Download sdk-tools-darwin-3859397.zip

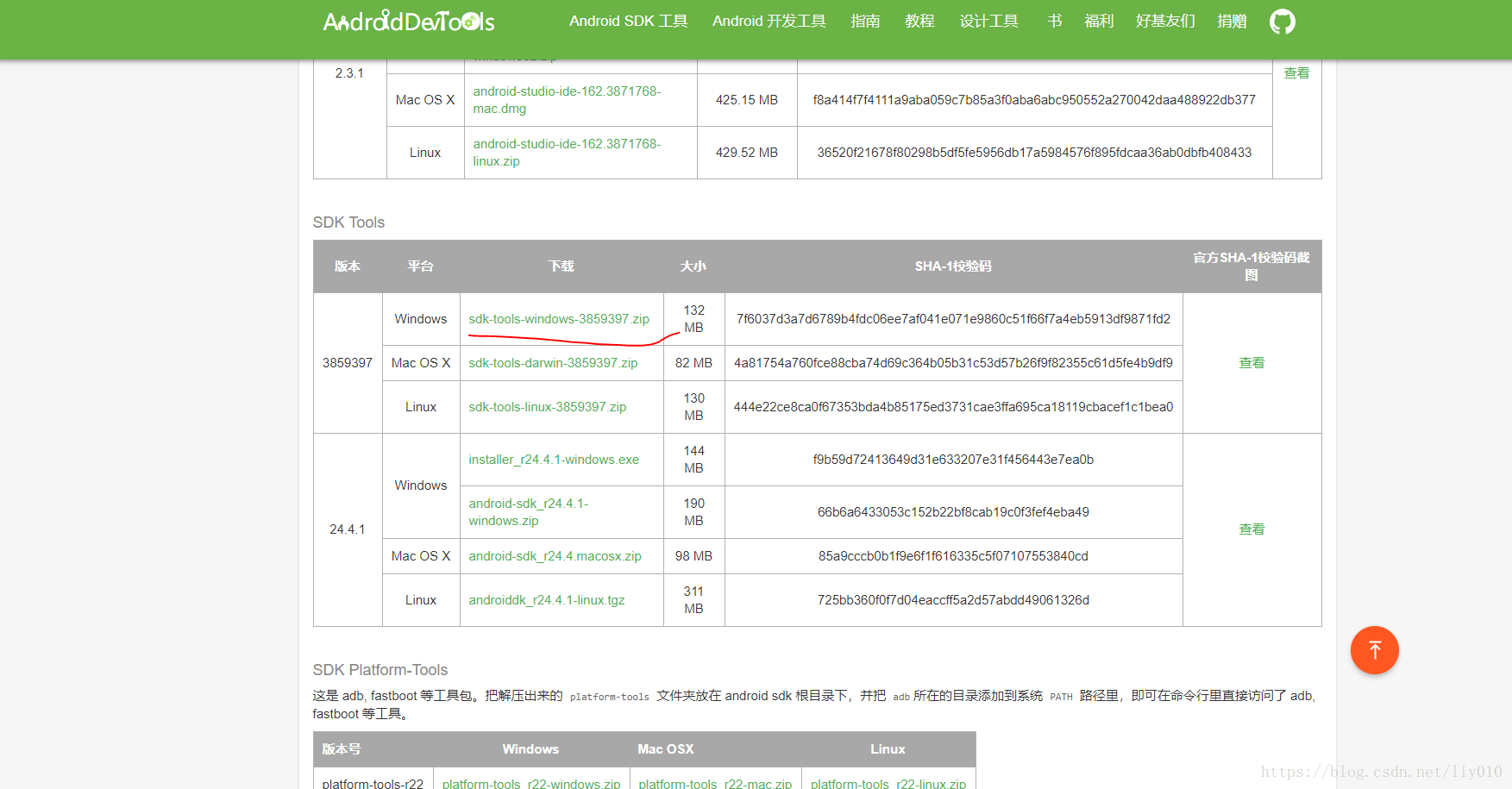click(x=553, y=363)
